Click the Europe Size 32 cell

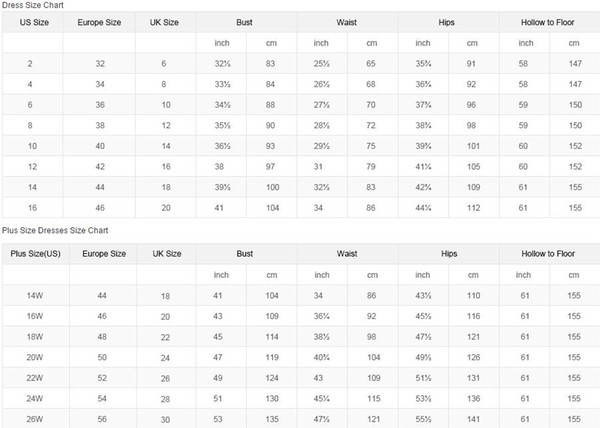click(x=100, y=62)
